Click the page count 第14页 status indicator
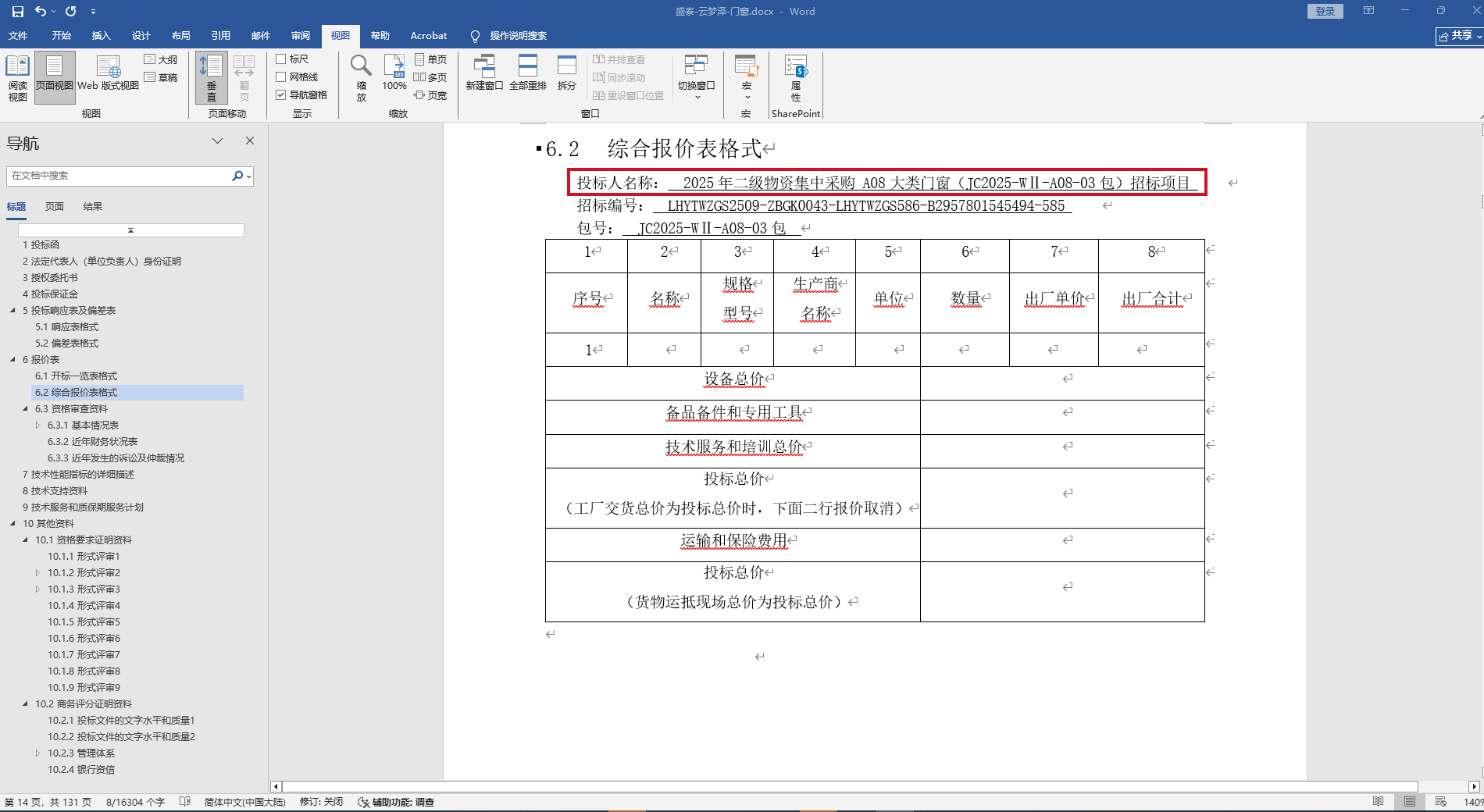 tap(48, 802)
